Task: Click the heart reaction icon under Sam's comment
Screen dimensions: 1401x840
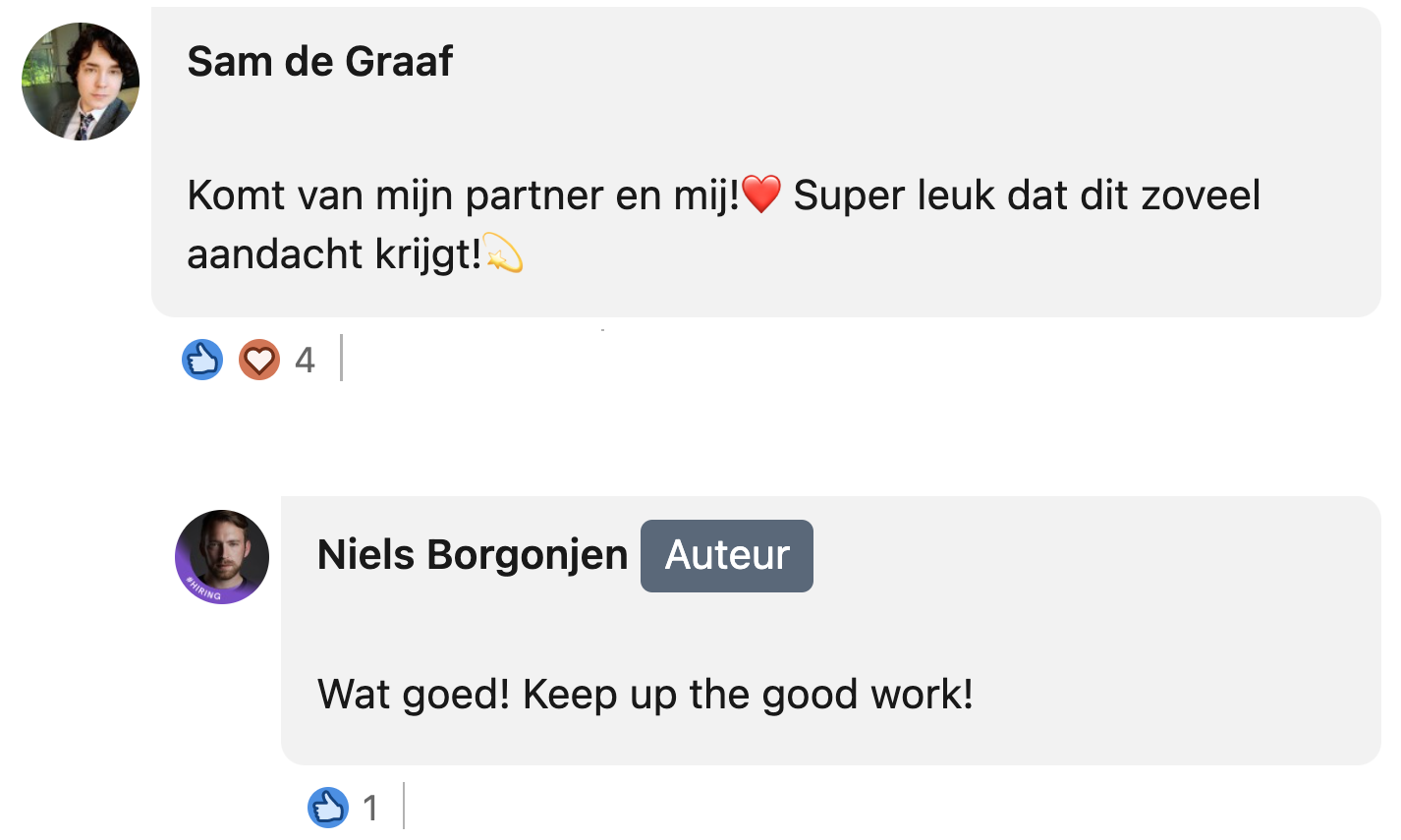Action: 258,360
